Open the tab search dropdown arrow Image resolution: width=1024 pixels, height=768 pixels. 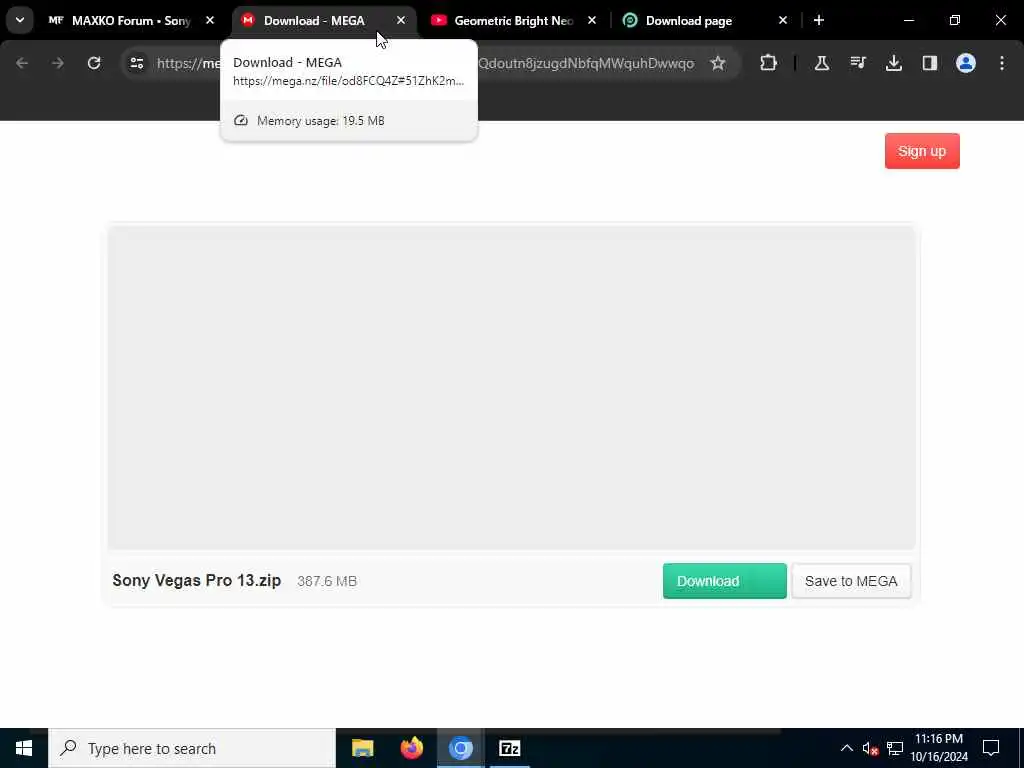click(x=20, y=20)
